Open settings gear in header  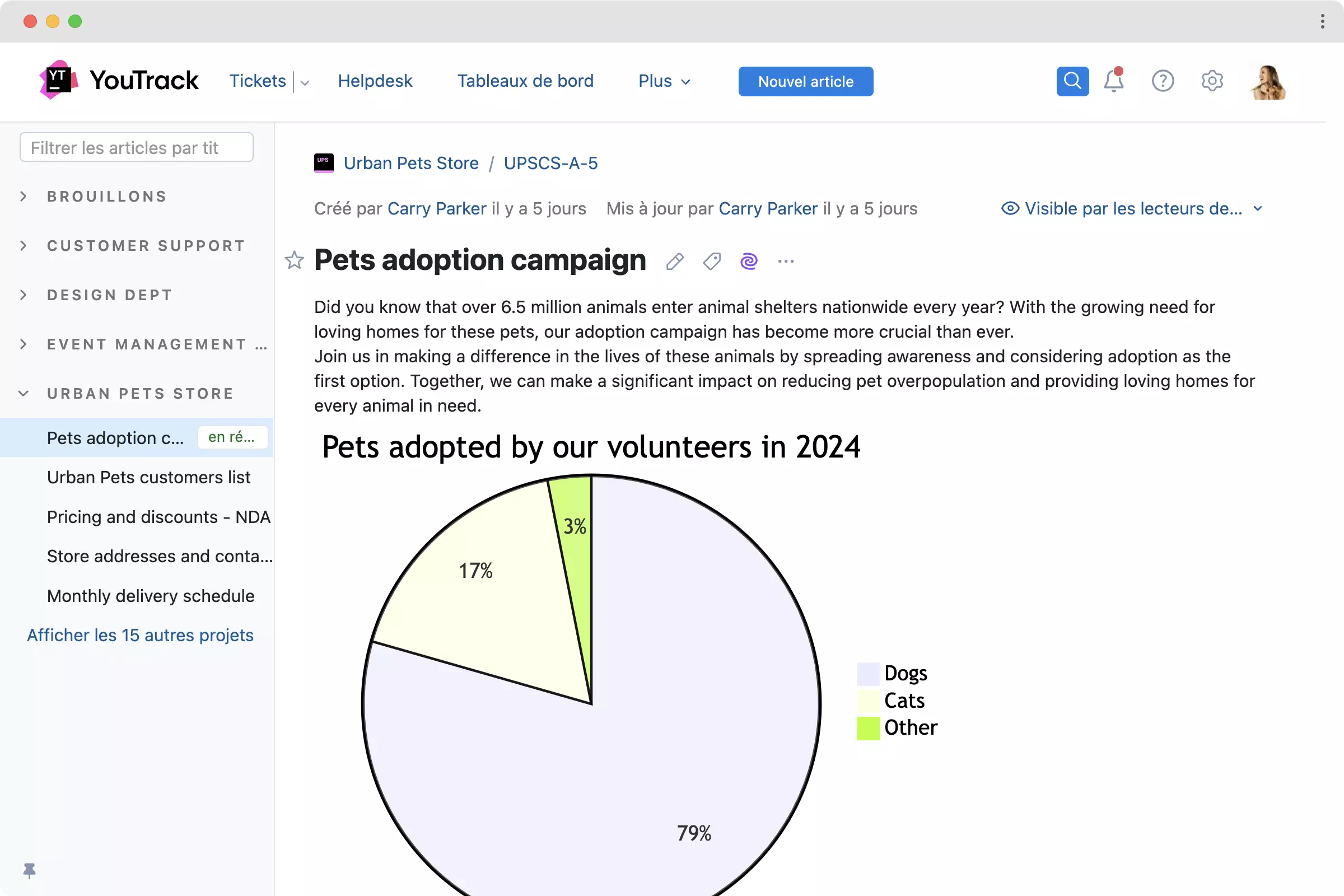point(1211,81)
